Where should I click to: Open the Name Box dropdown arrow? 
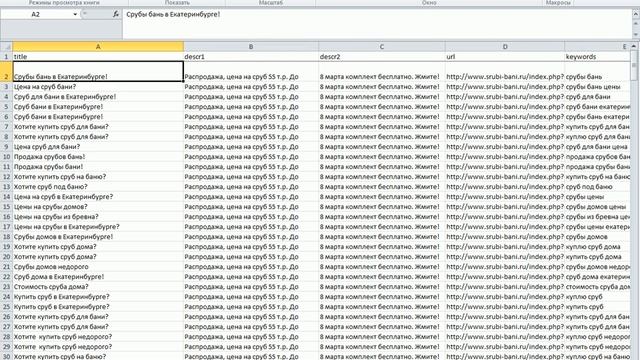click(75, 14)
